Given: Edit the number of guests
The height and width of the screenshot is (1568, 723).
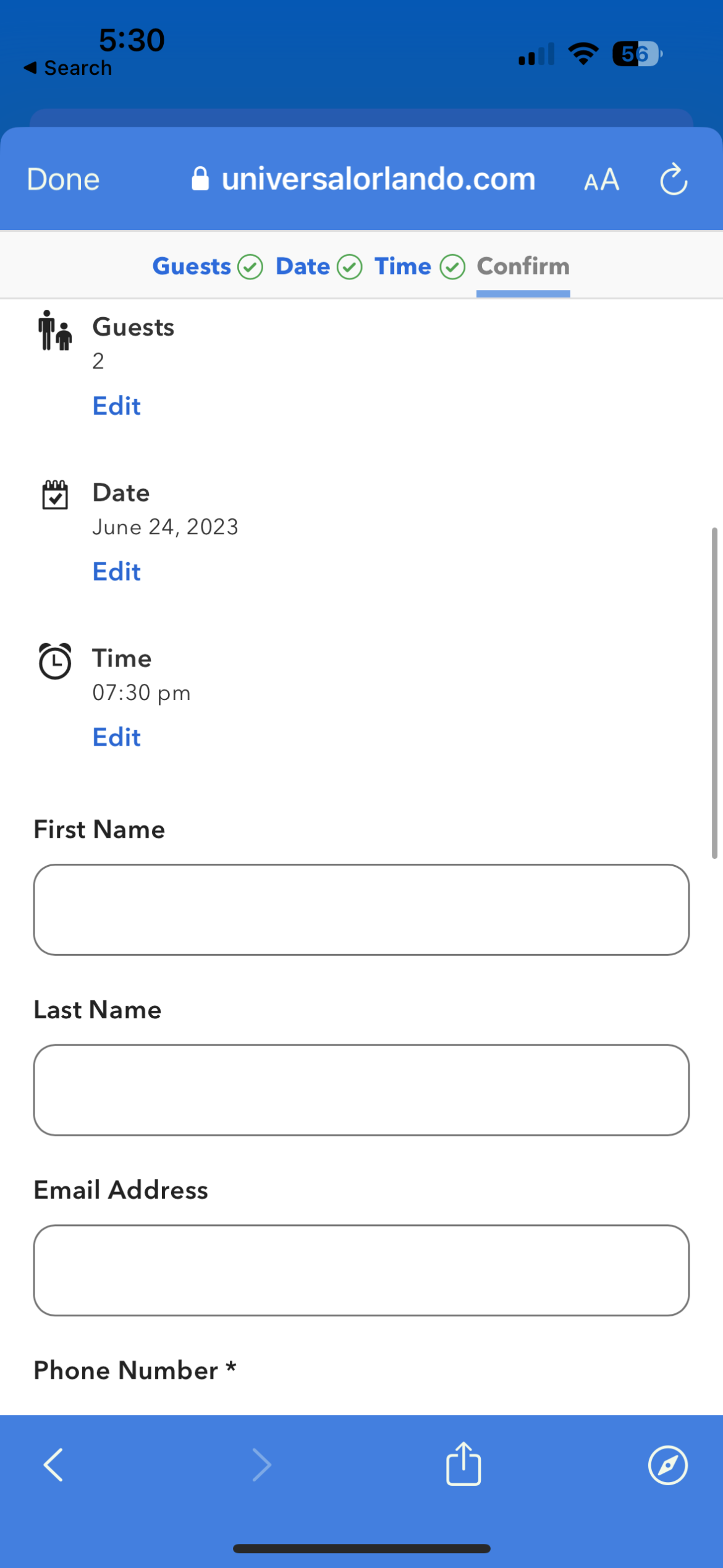Looking at the screenshot, I should click(116, 406).
